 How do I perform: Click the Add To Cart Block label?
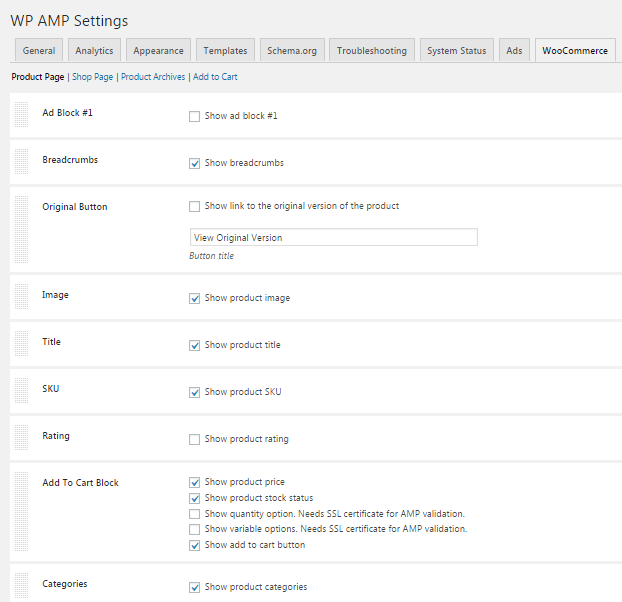(80, 483)
